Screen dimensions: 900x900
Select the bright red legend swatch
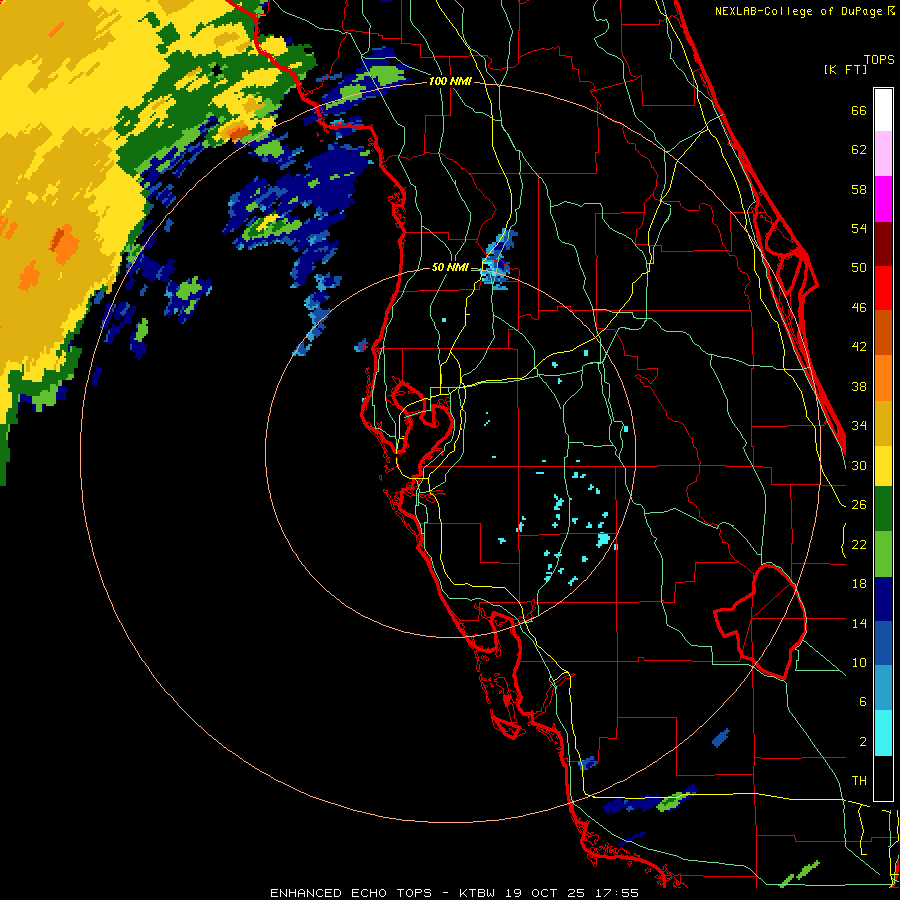[883, 288]
